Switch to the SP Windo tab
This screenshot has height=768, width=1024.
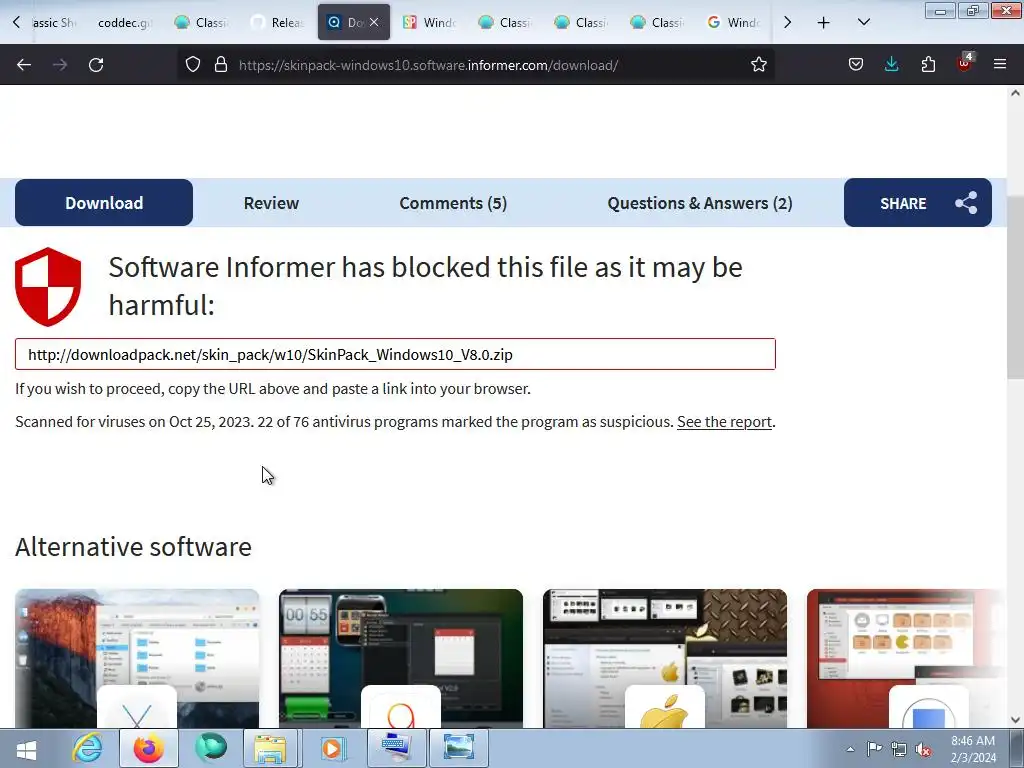[x=430, y=23]
